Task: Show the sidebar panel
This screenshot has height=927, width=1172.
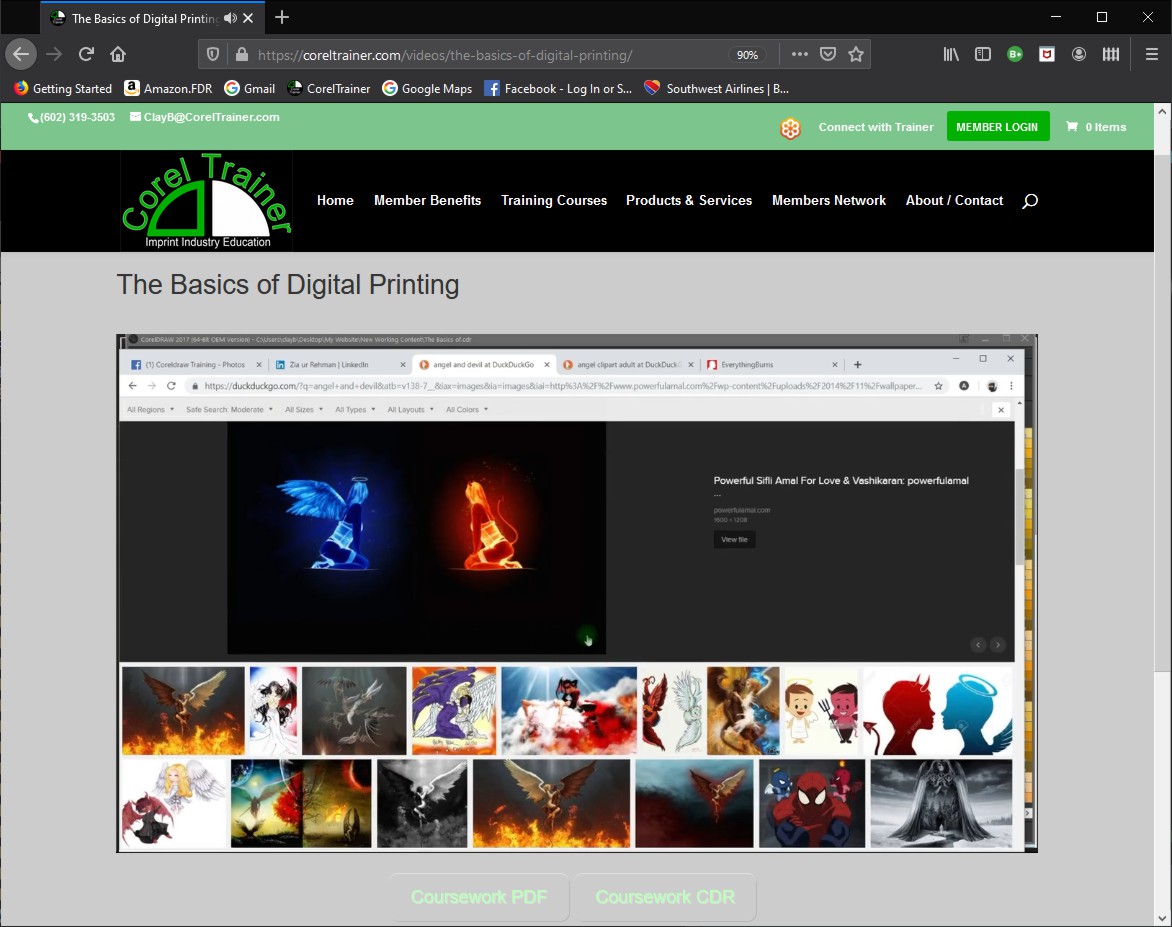Action: 983,54
